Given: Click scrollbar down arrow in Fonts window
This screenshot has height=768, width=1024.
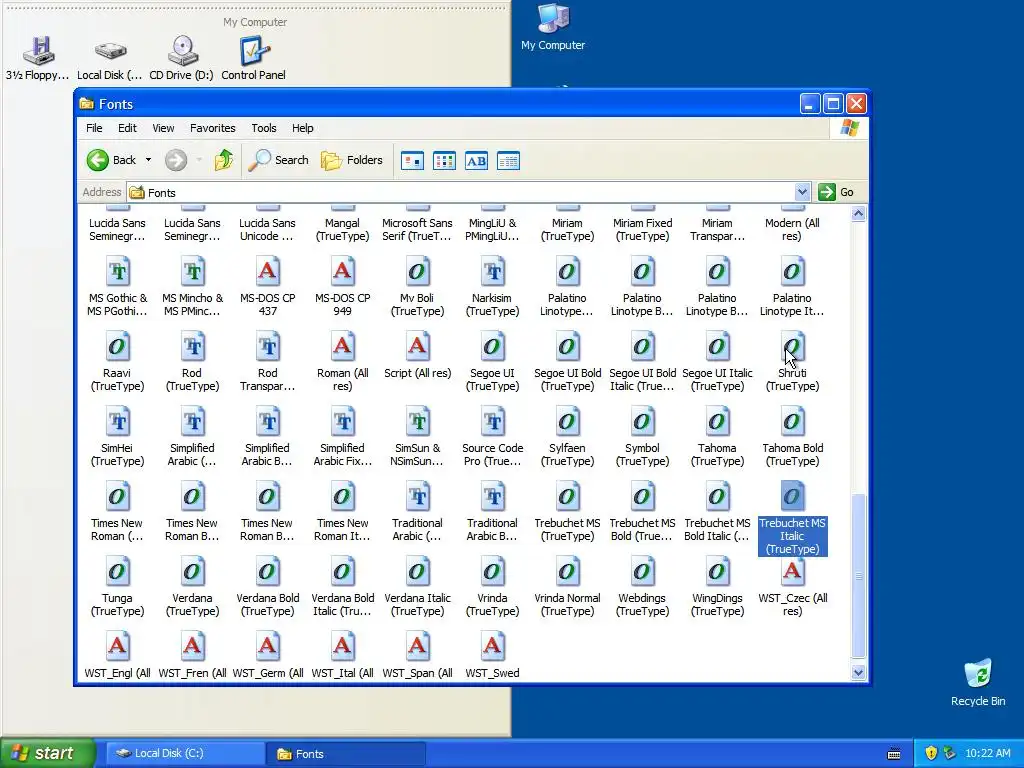Looking at the screenshot, I should coord(858,672).
